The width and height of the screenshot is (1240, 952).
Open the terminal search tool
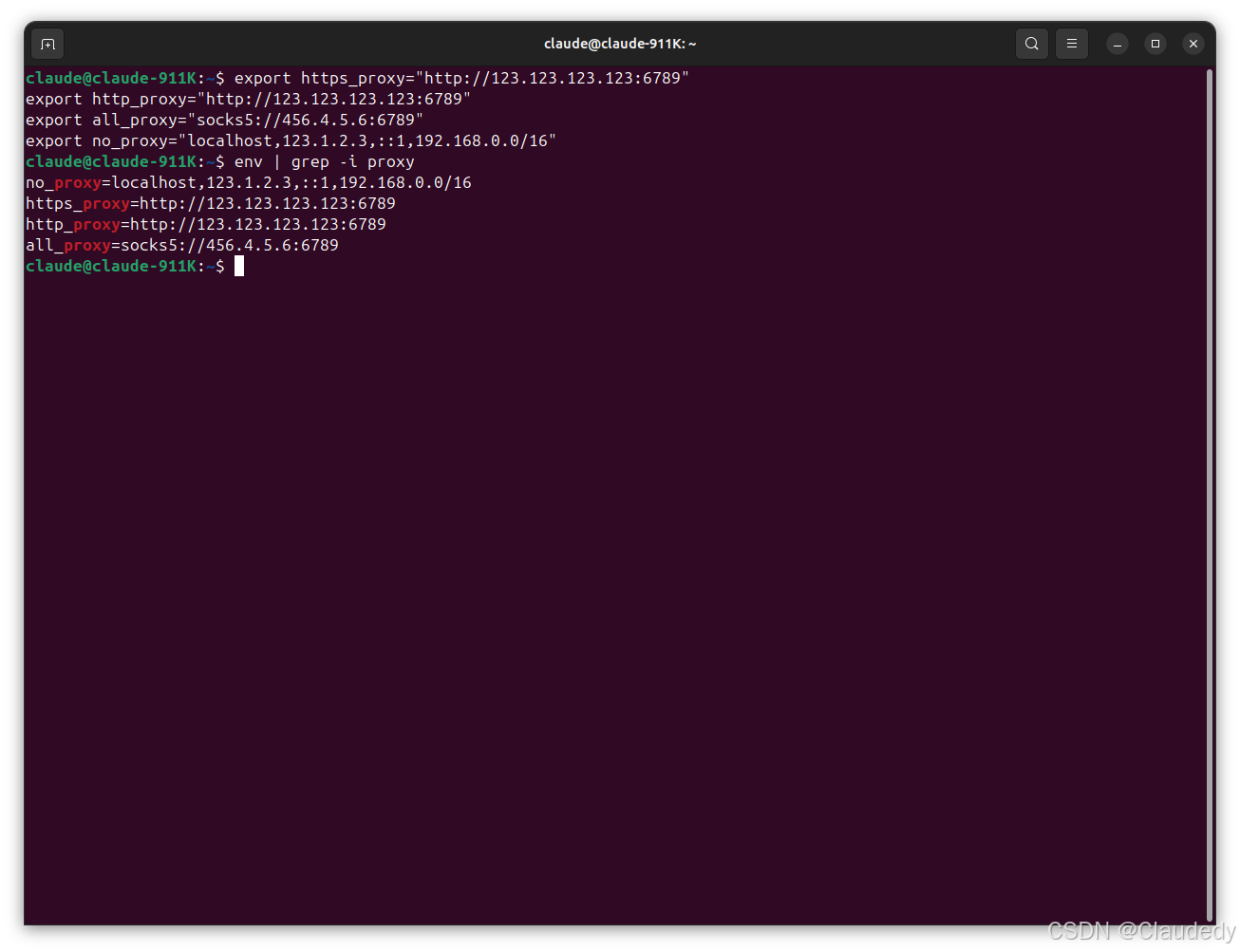click(1032, 44)
